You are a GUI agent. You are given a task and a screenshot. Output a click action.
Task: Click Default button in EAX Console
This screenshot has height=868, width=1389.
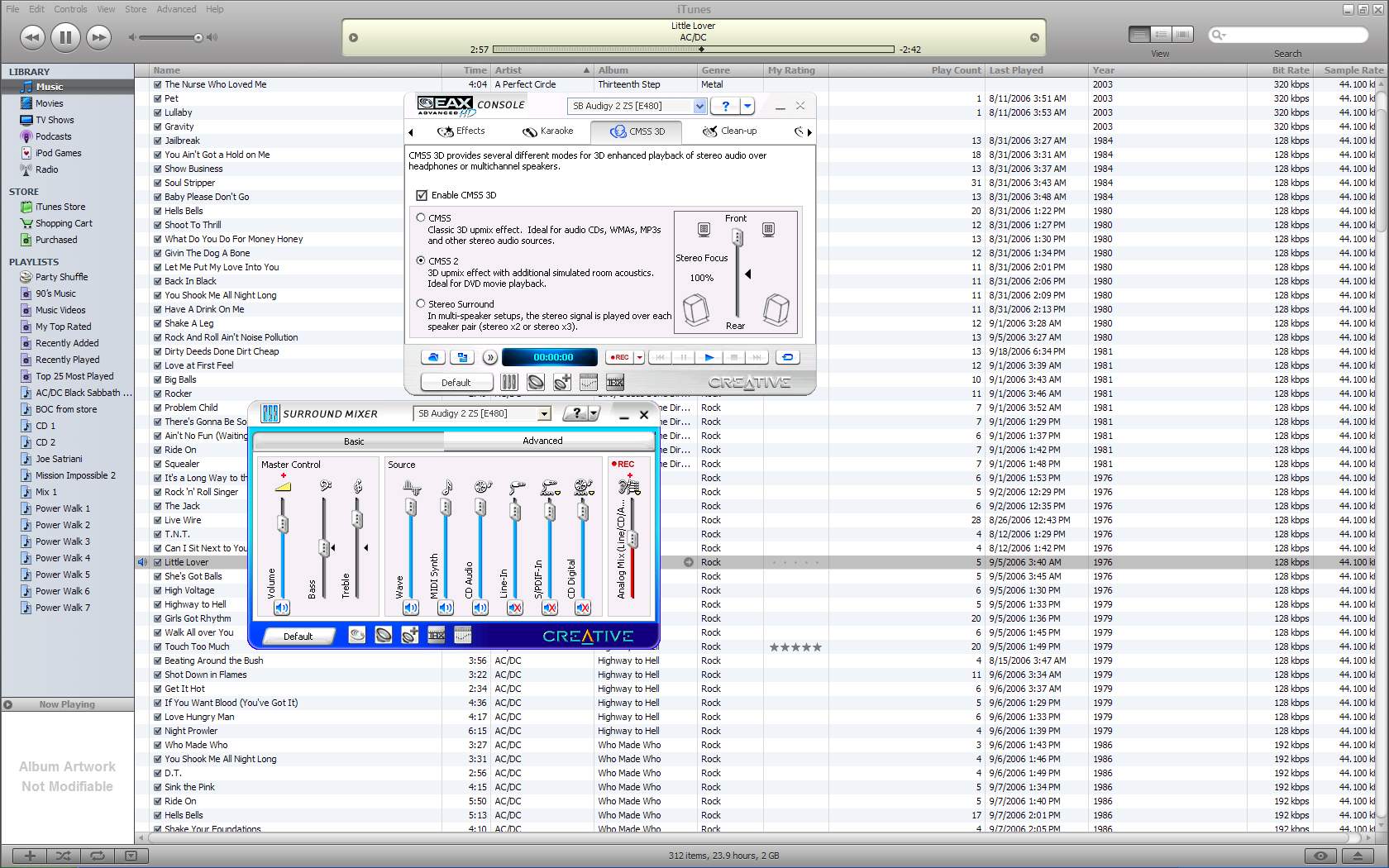[x=456, y=383]
